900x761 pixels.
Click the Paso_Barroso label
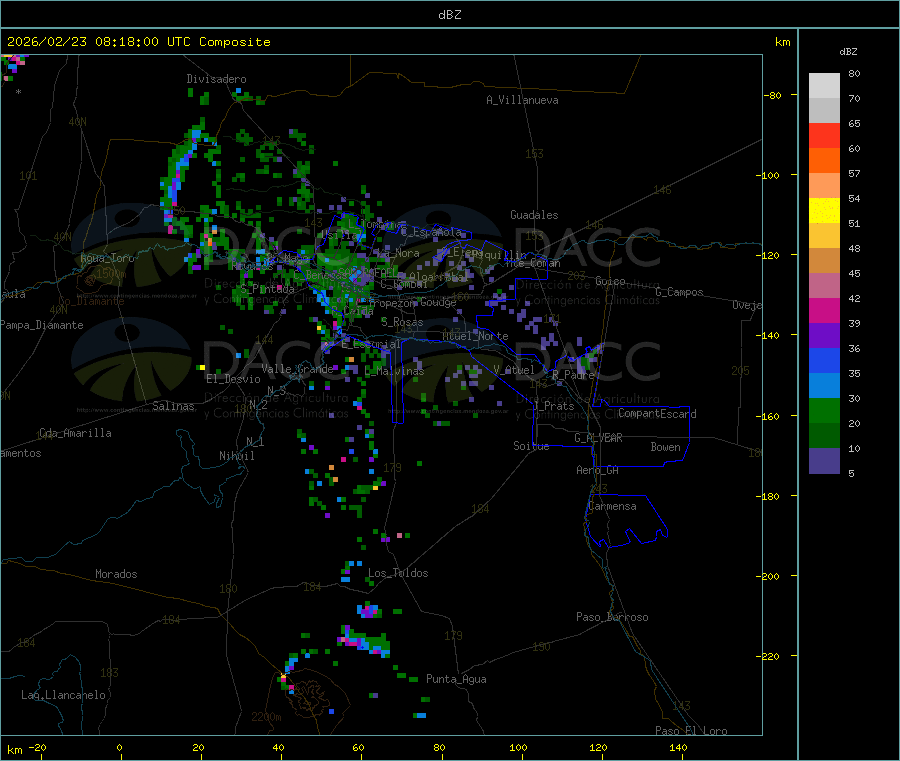tap(612, 617)
